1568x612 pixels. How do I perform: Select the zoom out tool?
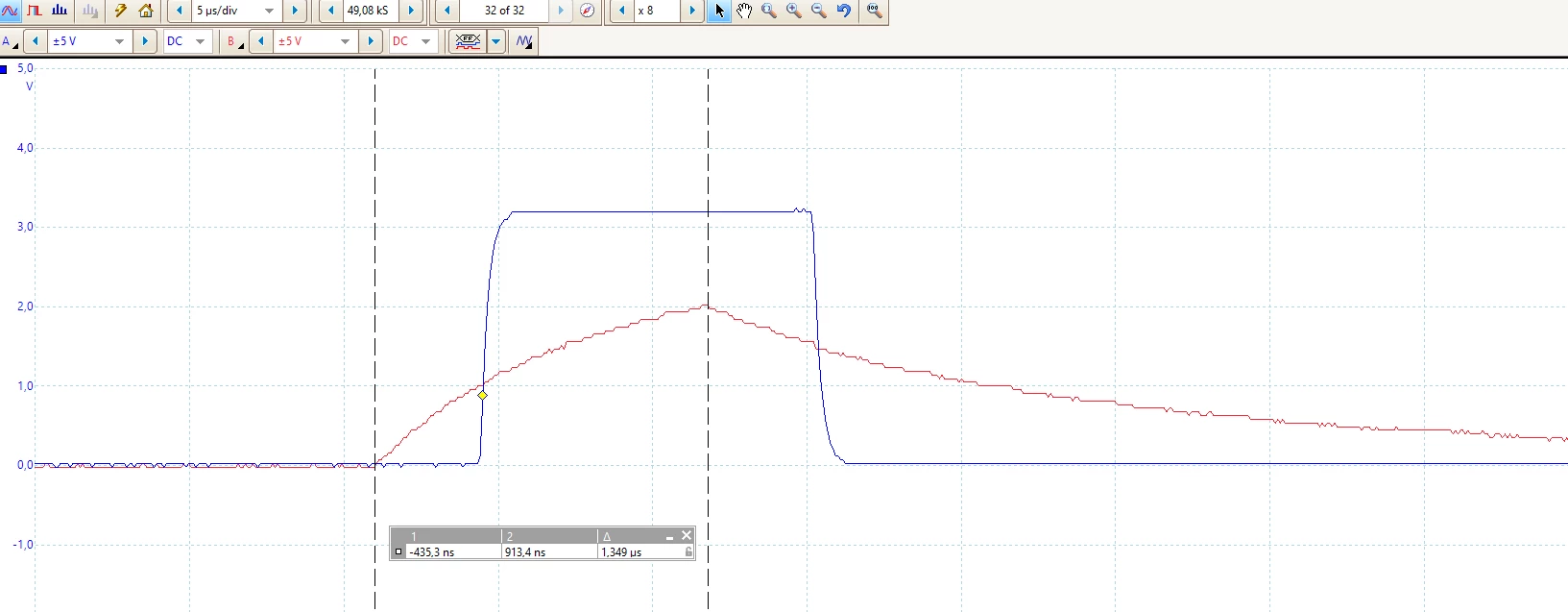point(819,11)
